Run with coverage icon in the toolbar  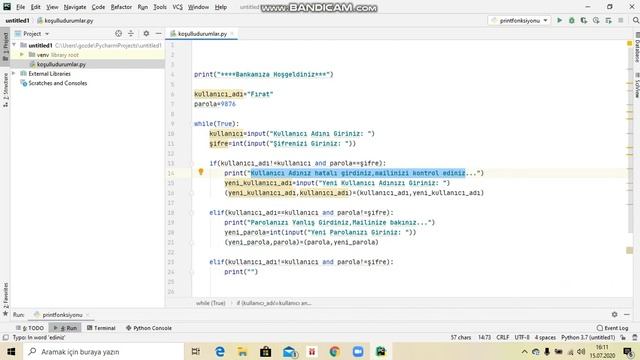pyautogui.click(x=584, y=20)
